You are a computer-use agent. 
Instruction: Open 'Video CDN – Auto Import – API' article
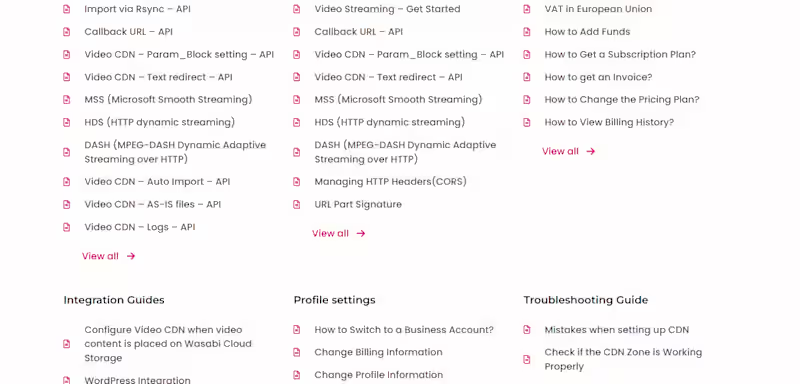(x=157, y=182)
